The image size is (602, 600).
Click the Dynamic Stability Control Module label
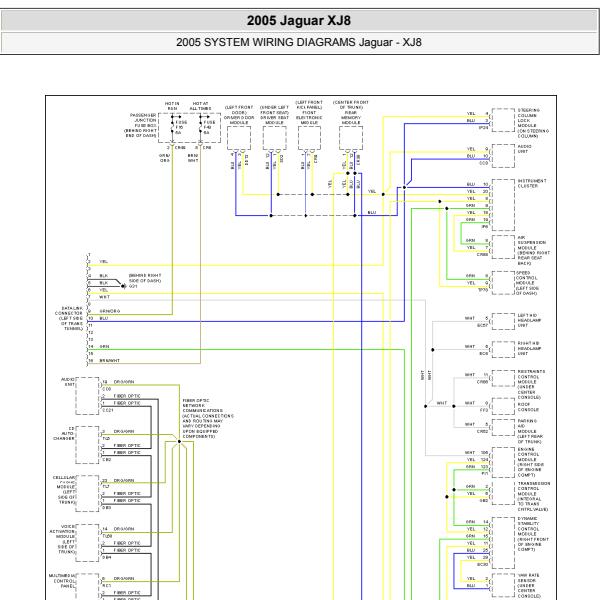pos(533,534)
